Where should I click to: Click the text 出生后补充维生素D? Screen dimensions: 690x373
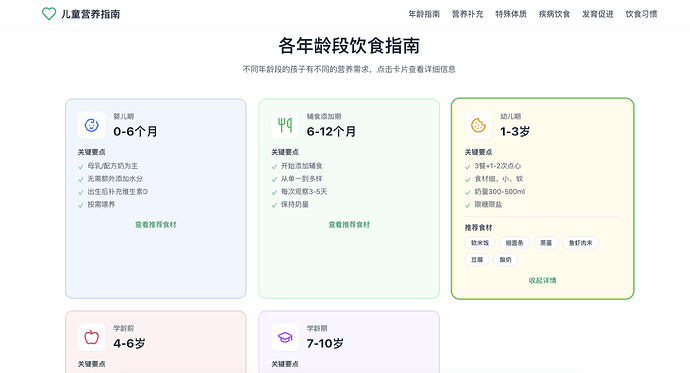click(x=117, y=192)
